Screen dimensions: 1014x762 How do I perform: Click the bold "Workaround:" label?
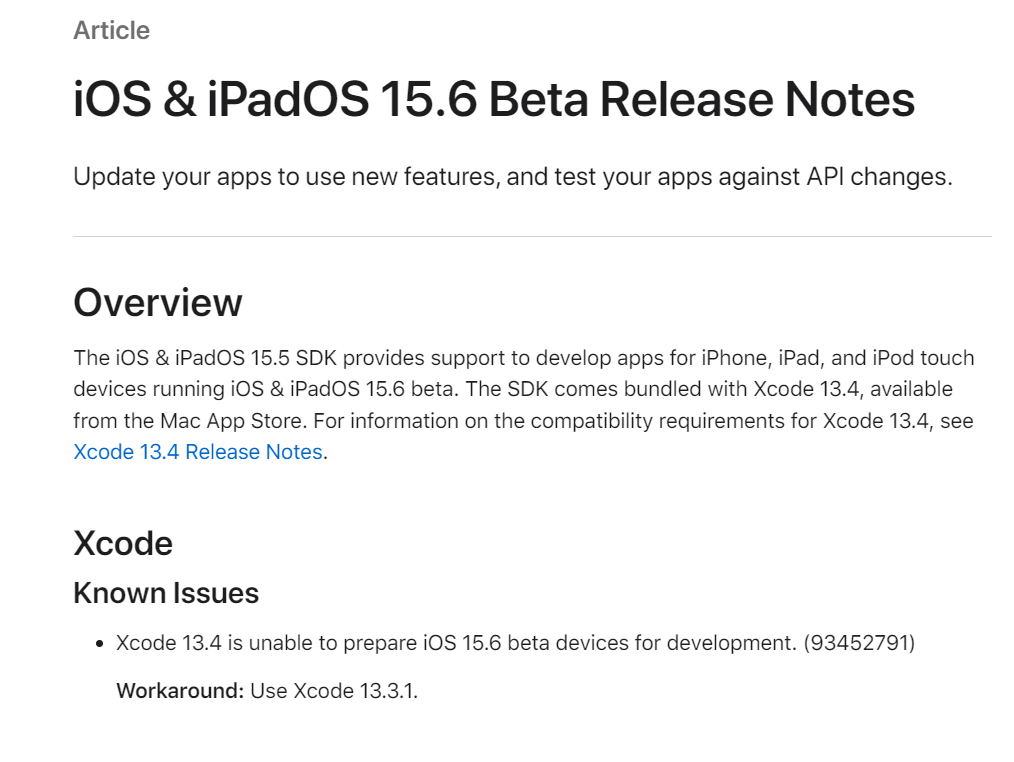pyautogui.click(x=180, y=691)
